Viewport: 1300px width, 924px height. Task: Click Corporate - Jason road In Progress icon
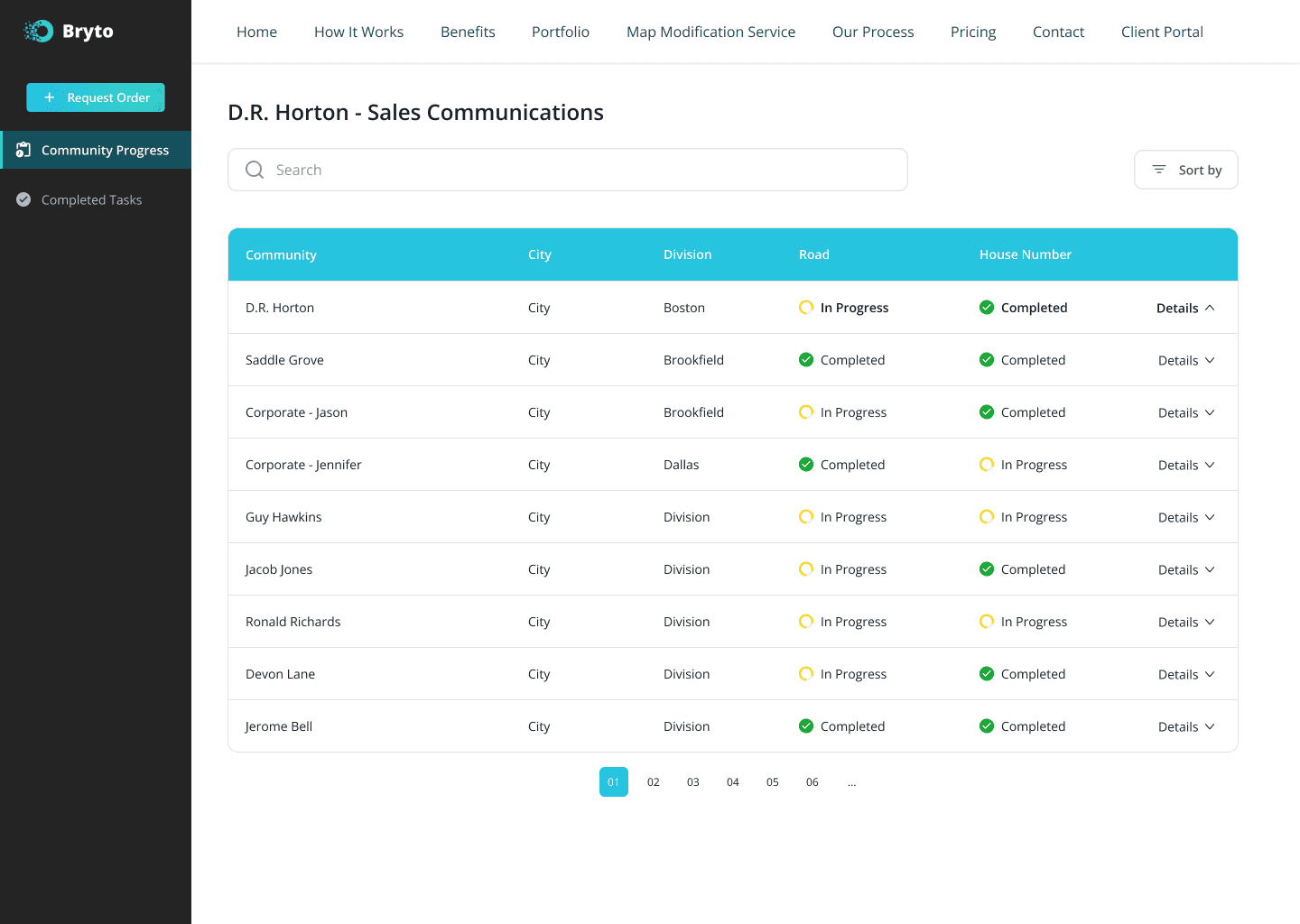pyautogui.click(x=806, y=412)
